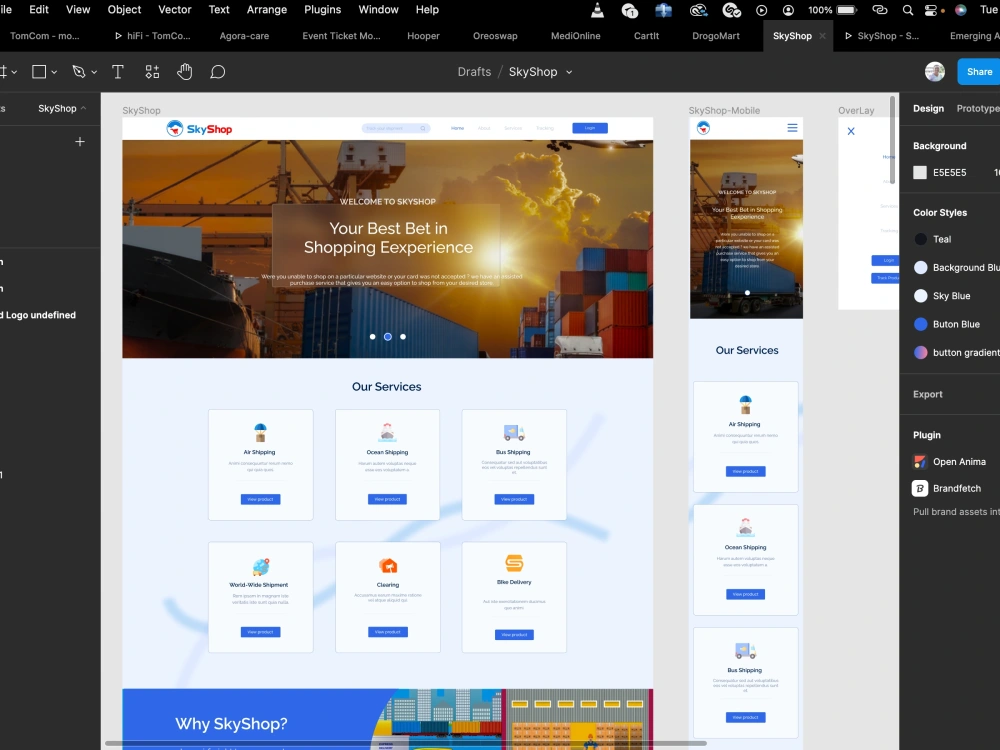1000x750 pixels.
Task: Click the Drafts breadcrumb link
Action: pos(474,72)
